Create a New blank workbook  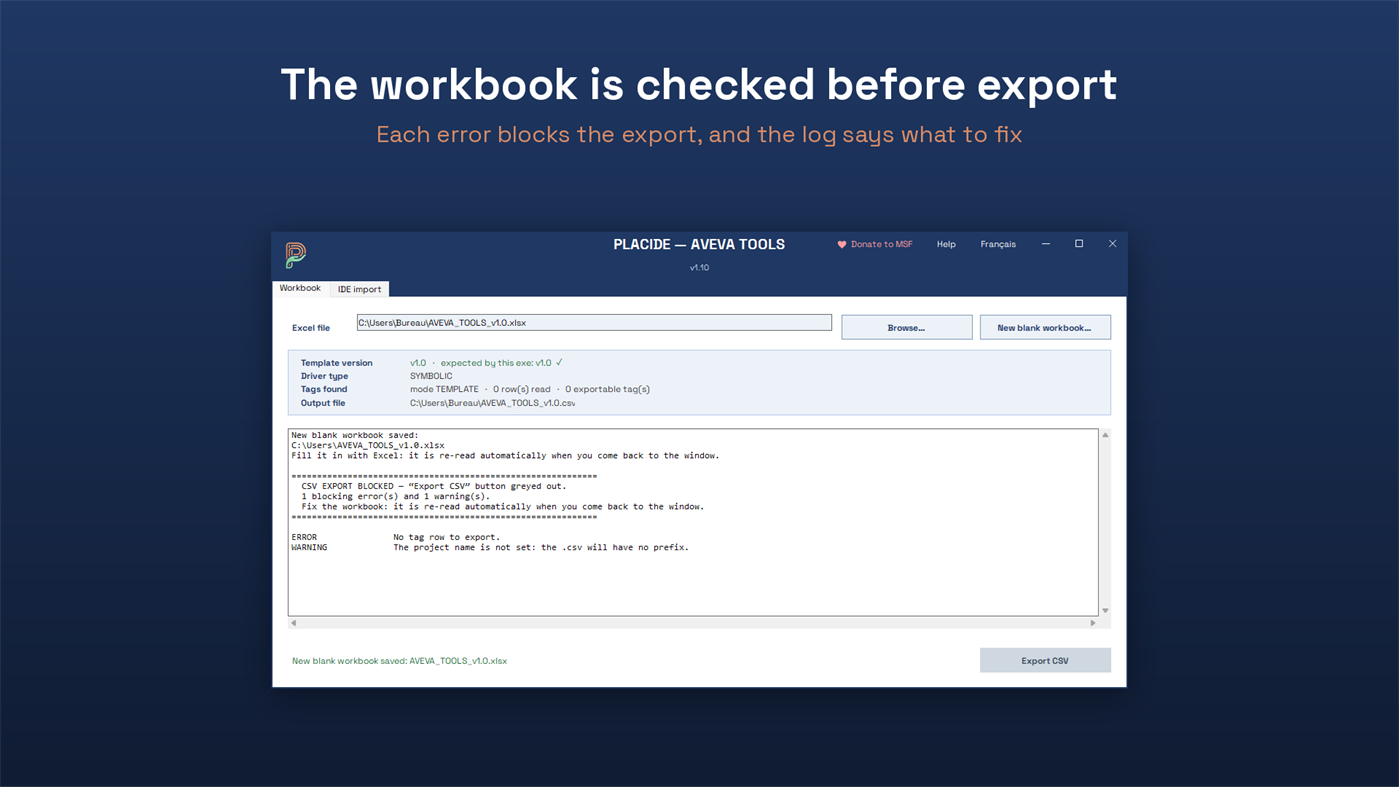pyautogui.click(x=1045, y=327)
